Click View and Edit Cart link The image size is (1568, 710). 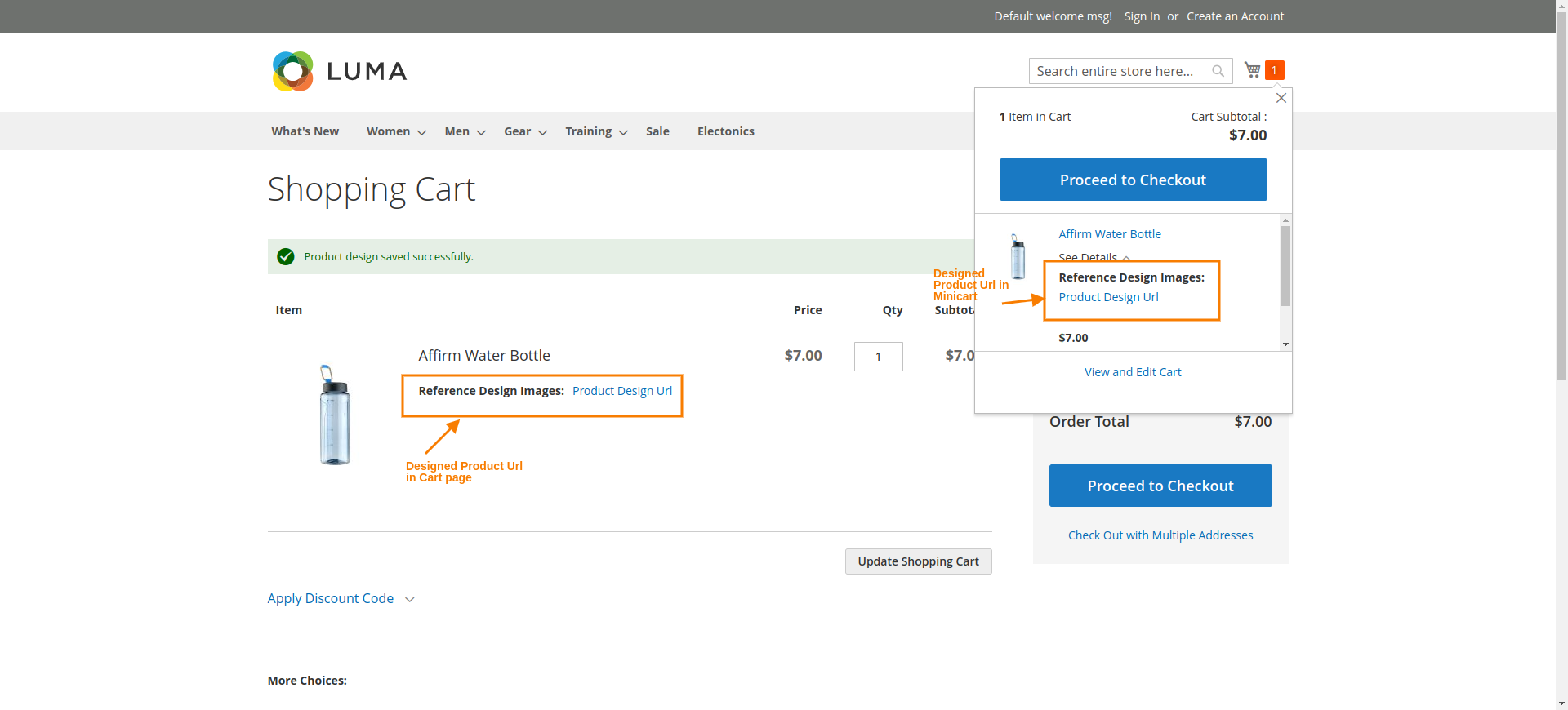(1133, 372)
